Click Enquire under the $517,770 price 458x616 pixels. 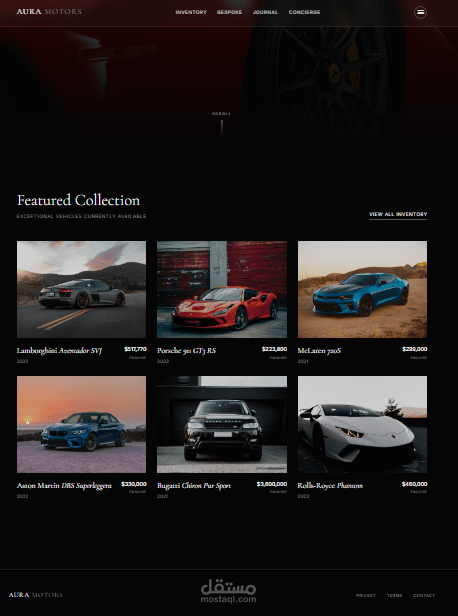pyautogui.click(x=137, y=358)
